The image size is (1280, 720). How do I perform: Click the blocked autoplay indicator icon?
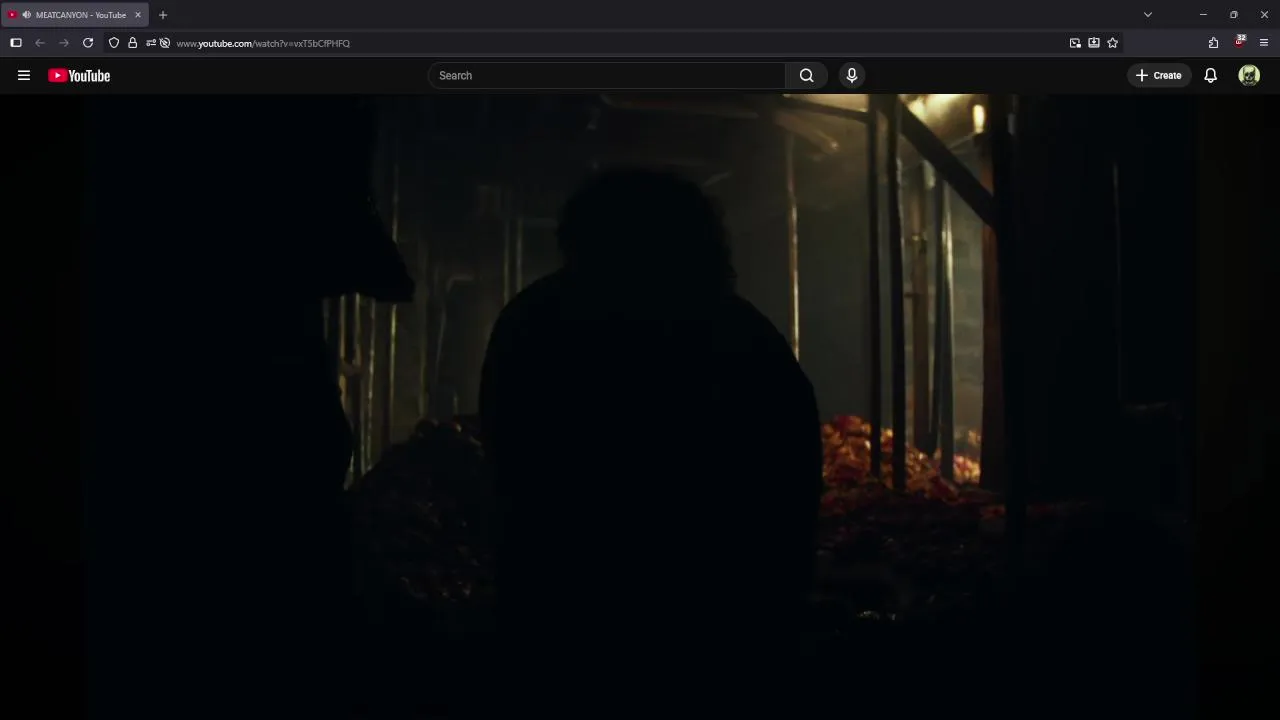point(165,43)
